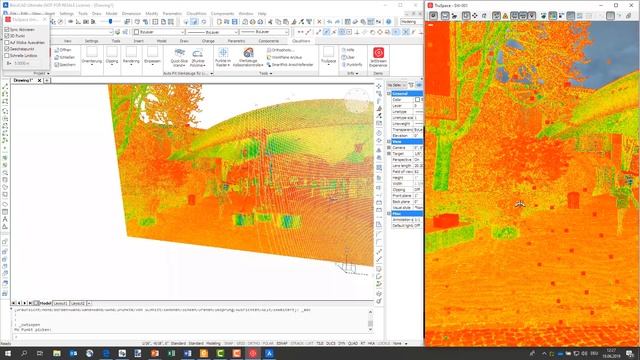Click the Einpassen ribbon icon

coord(152,52)
